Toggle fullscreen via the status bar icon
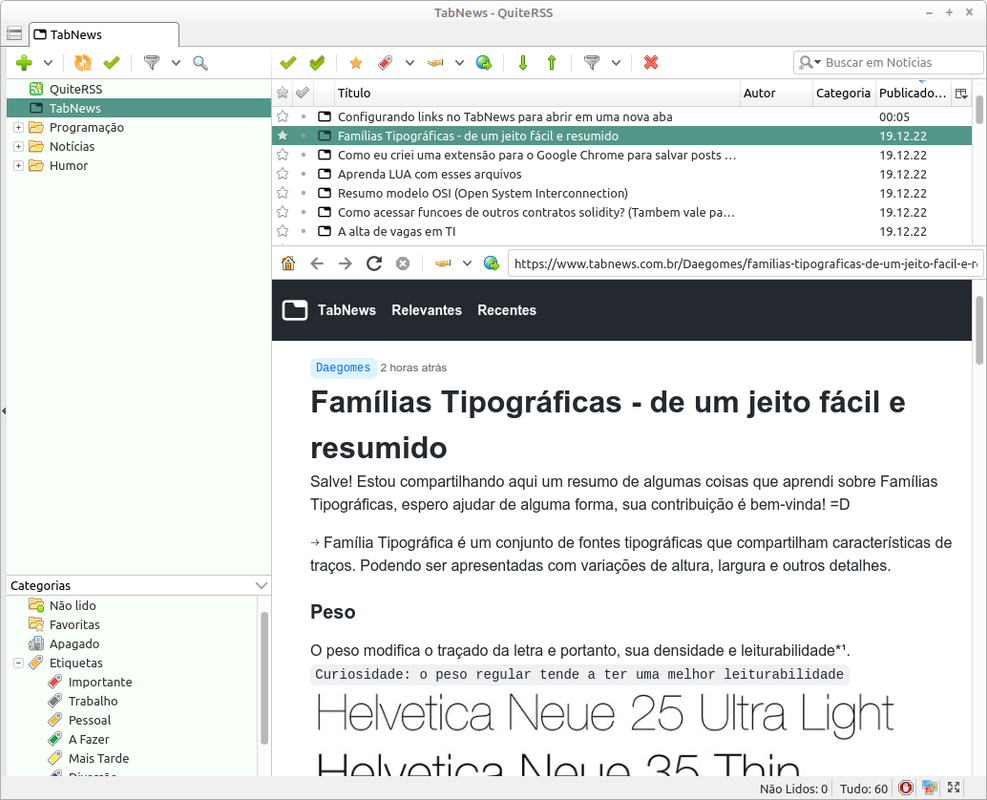Image resolution: width=987 pixels, height=800 pixels. [954, 788]
